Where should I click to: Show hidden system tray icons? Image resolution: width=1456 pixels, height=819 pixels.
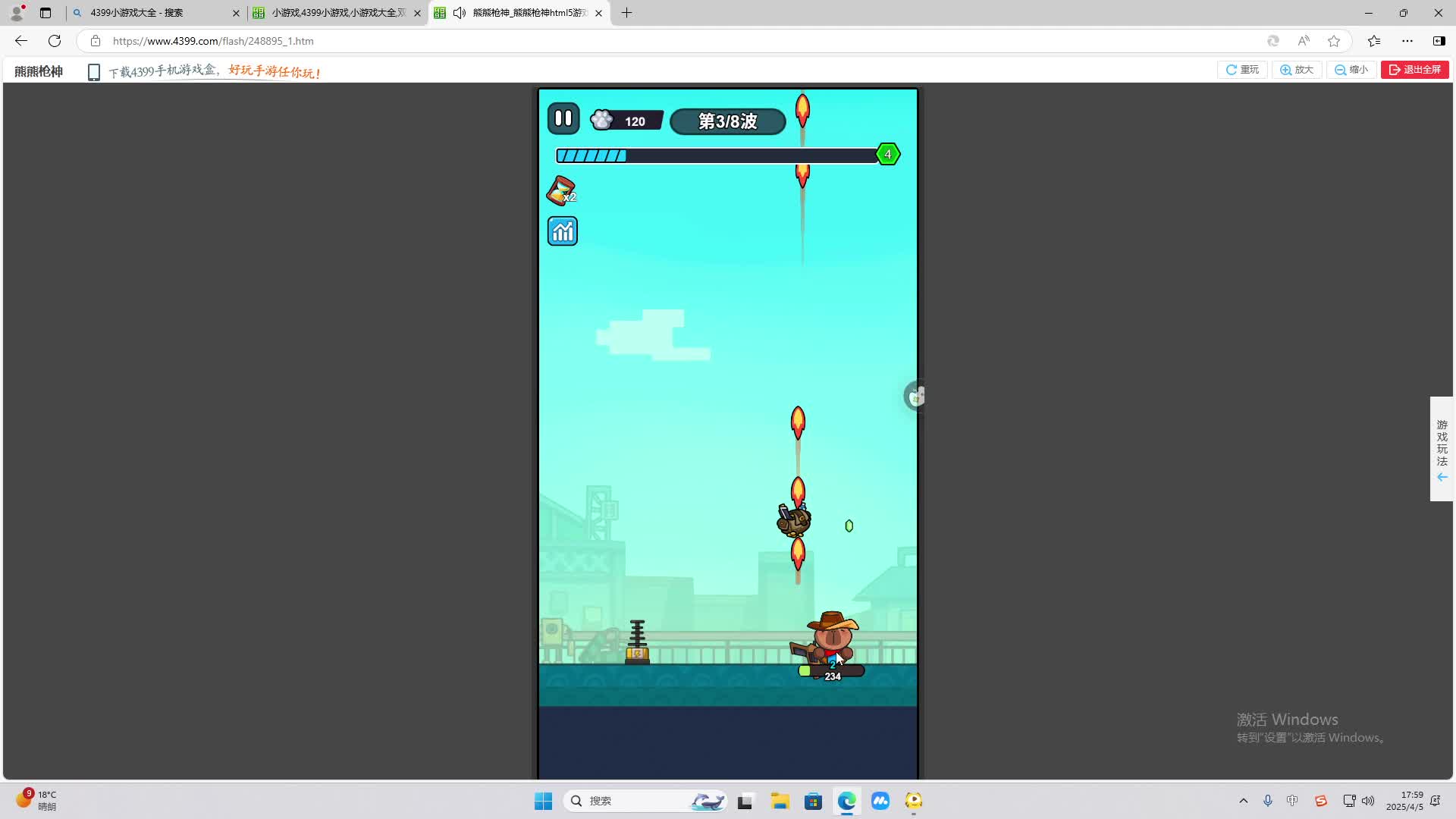(x=1243, y=801)
